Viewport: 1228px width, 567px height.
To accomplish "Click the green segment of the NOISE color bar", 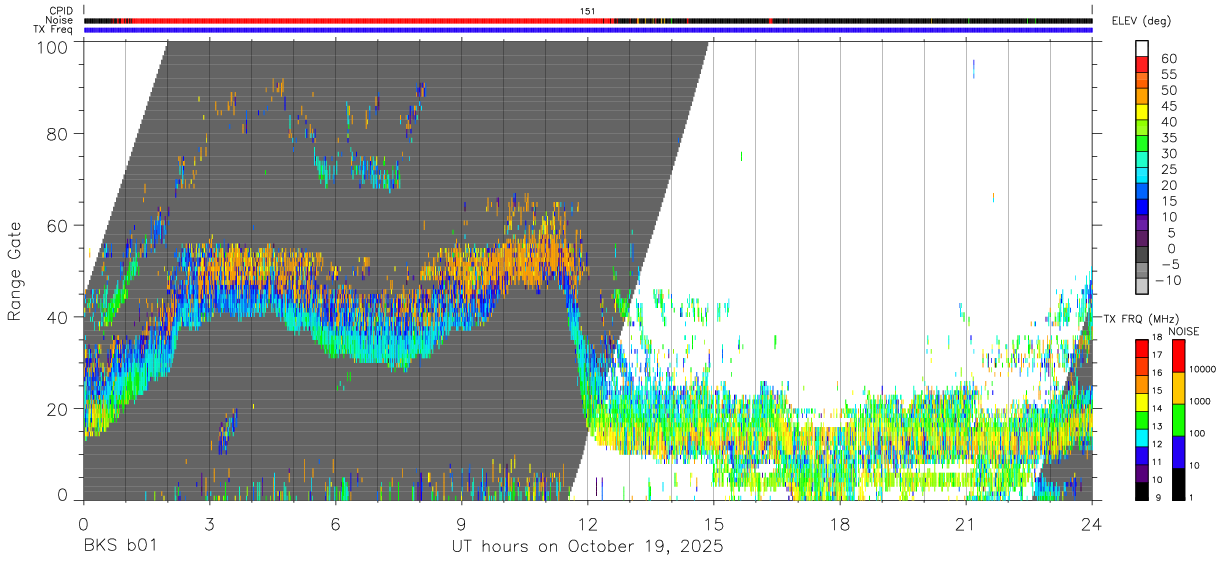I will pos(1178,419).
